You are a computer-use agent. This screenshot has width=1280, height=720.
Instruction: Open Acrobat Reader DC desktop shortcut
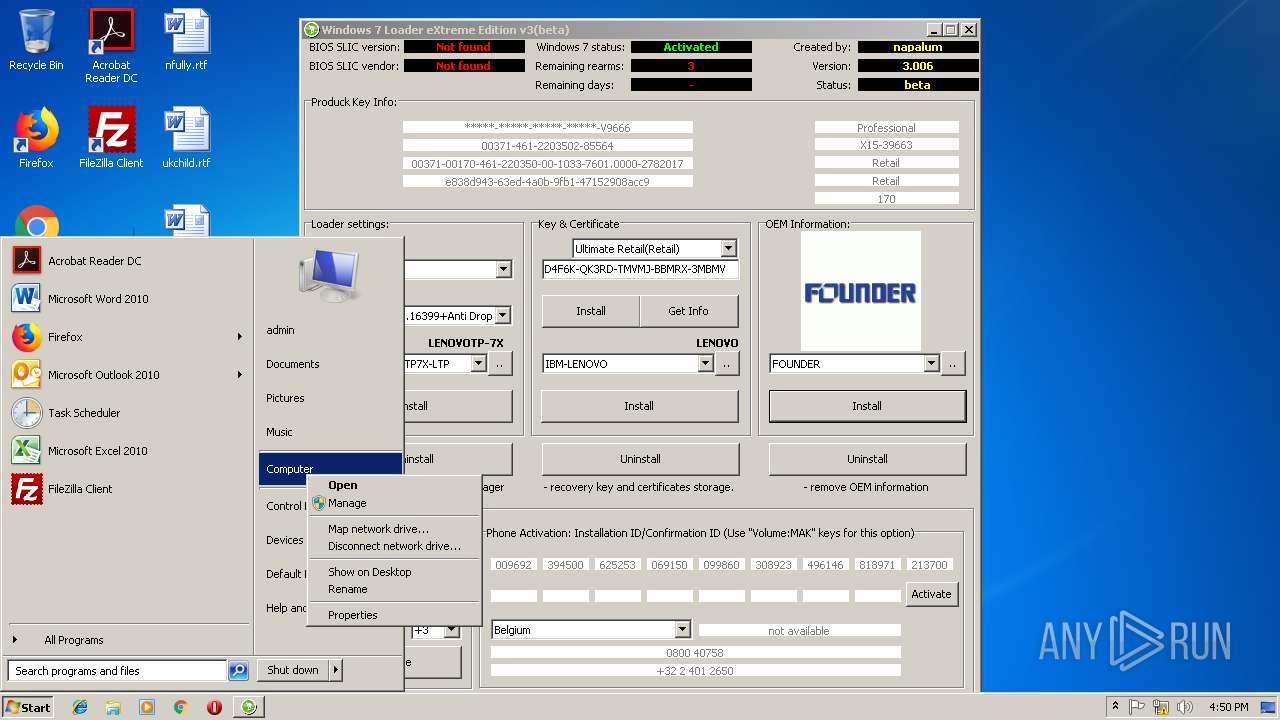pyautogui.click(x=111, y=46)
